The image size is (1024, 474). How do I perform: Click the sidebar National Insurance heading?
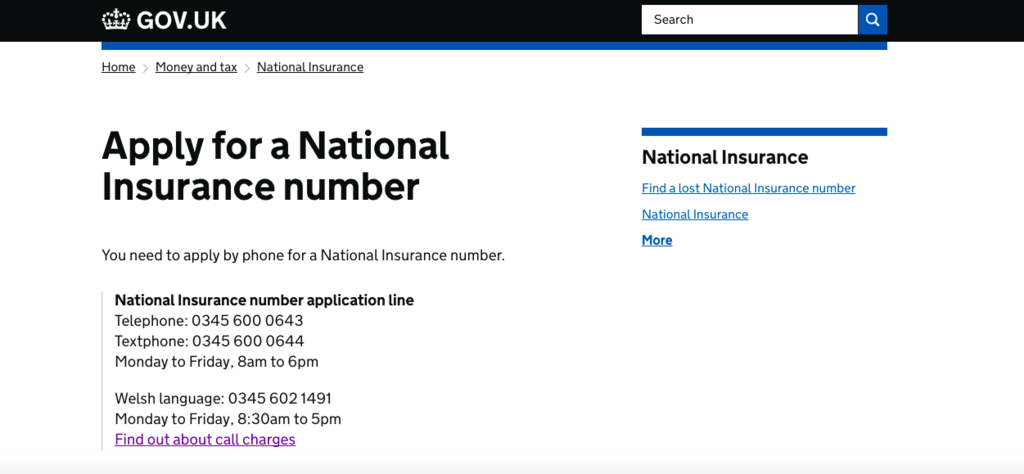725,157
